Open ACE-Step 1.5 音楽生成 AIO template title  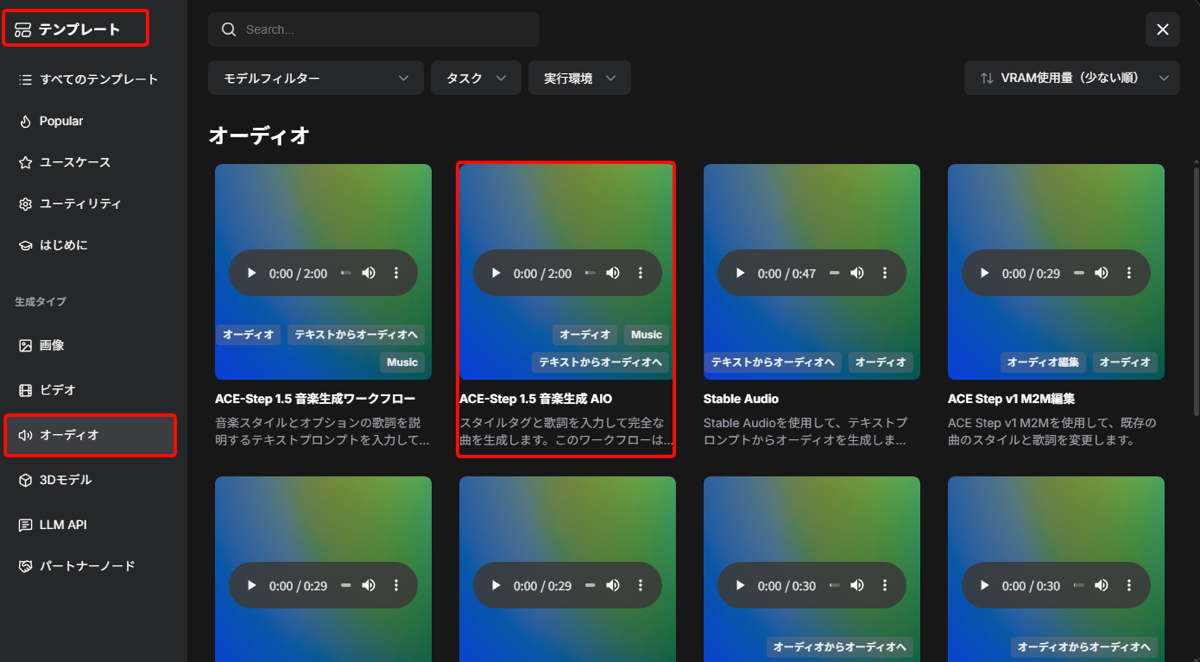point(535,399)
